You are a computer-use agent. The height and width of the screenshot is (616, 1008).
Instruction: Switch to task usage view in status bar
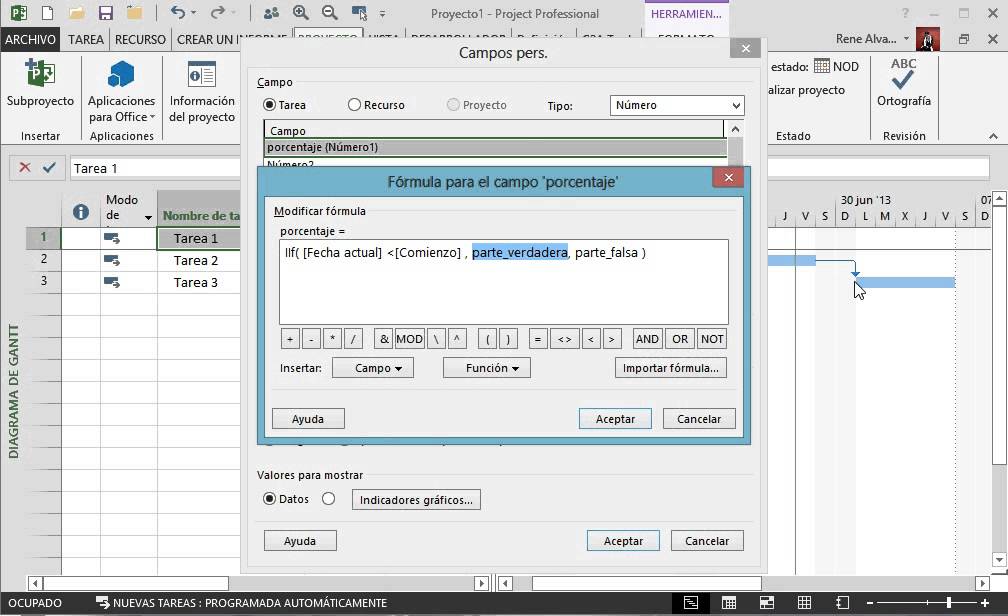click(729, 602)
